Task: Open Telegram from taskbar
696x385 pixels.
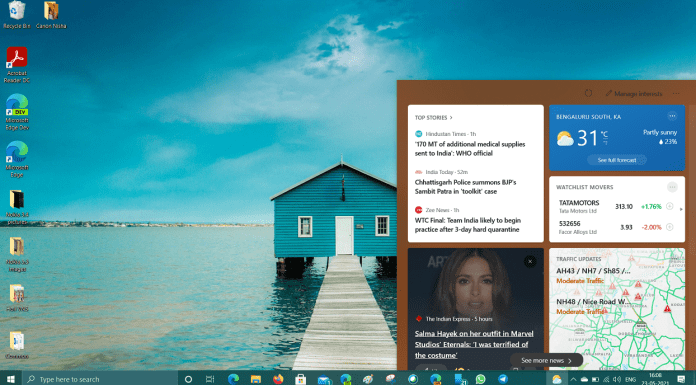Action: pos(503,379)
